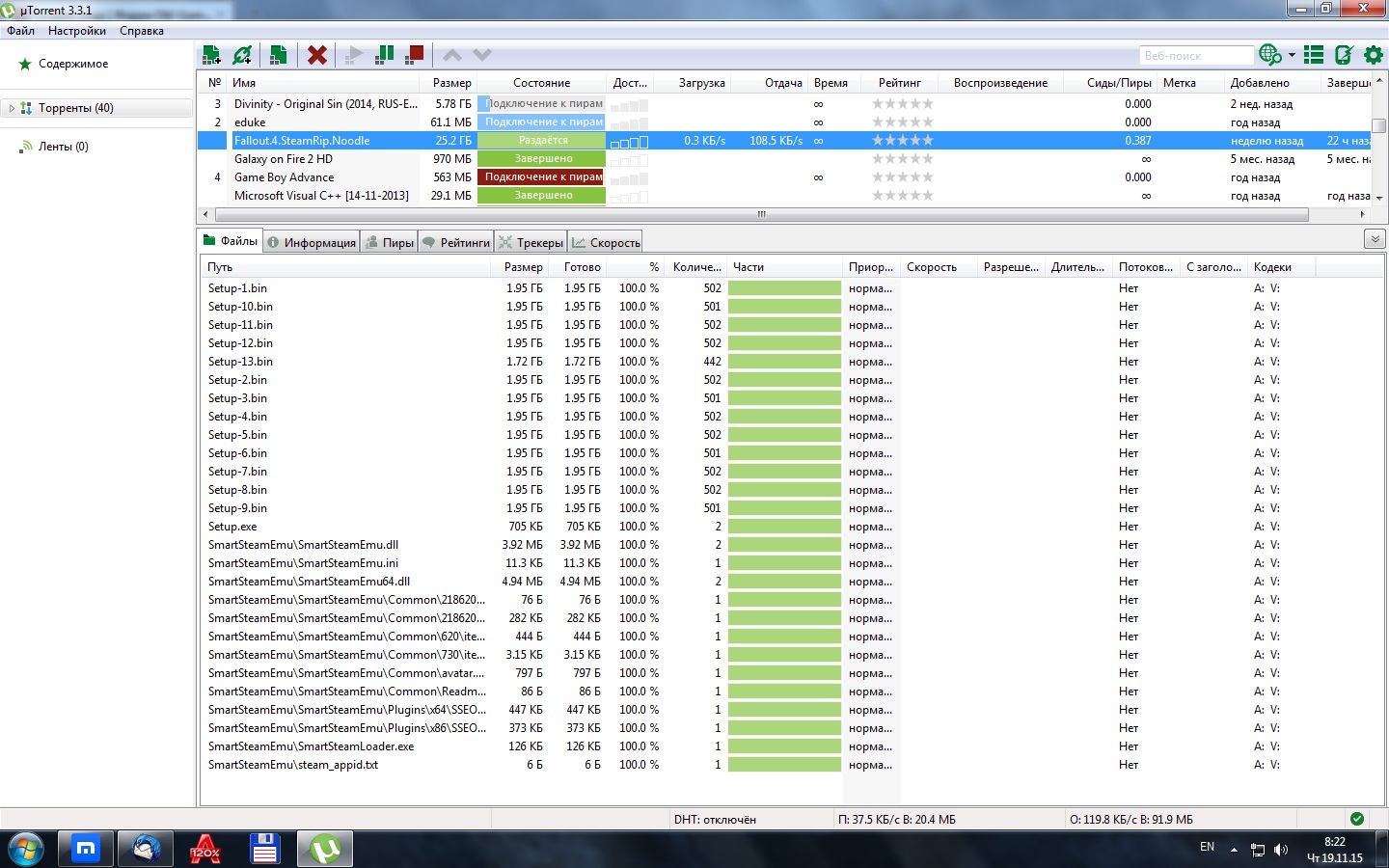This screenshot has height=868, width=1389.
Task: Open the Справка menu
Action: tap(142, 31)
